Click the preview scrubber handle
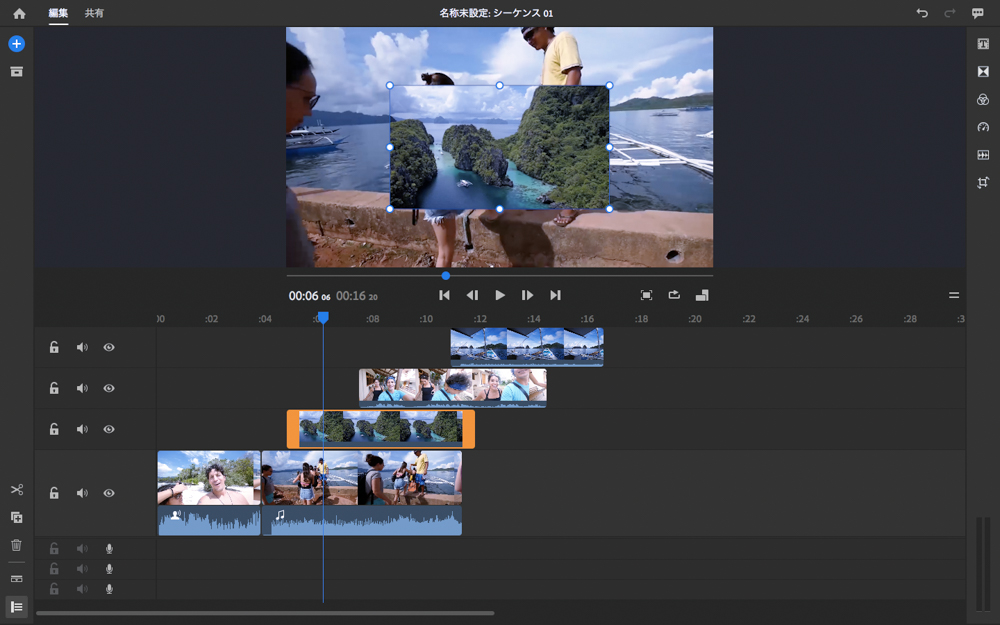The height and width of the screenshot is (625, 1000). pos(446,276)
